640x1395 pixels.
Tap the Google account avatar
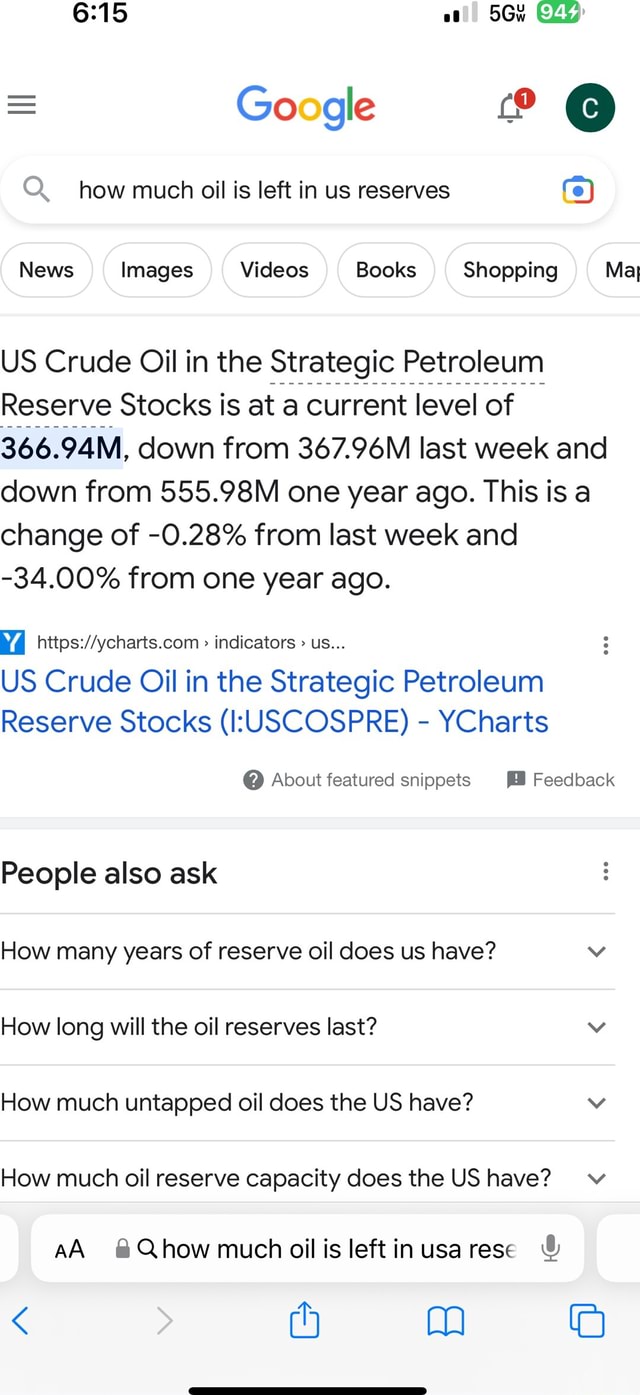(590, 107)
